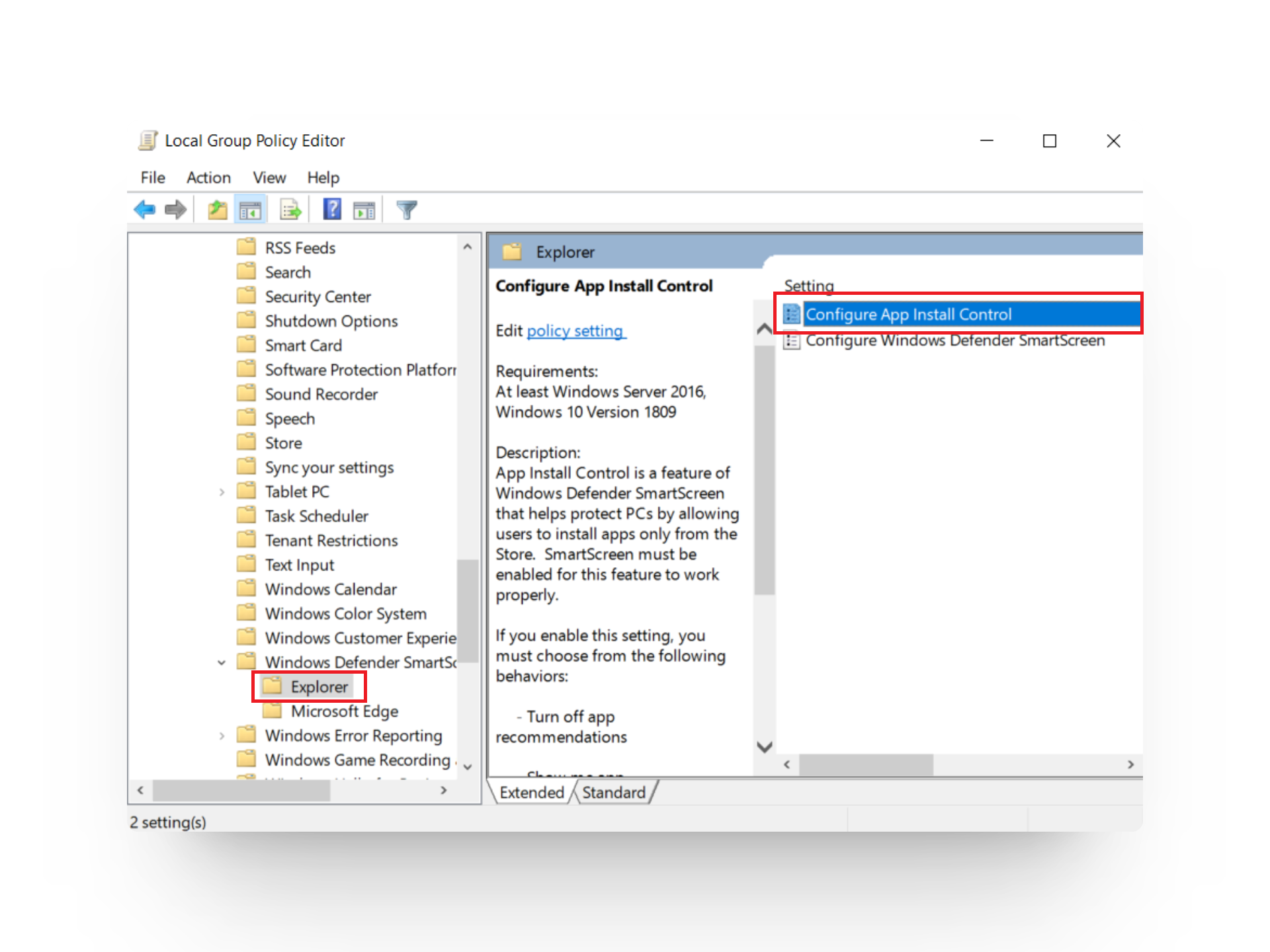Select the Microsoft Edge folder
Viewport: 1270px width, 952px height.
click(343, 711)
